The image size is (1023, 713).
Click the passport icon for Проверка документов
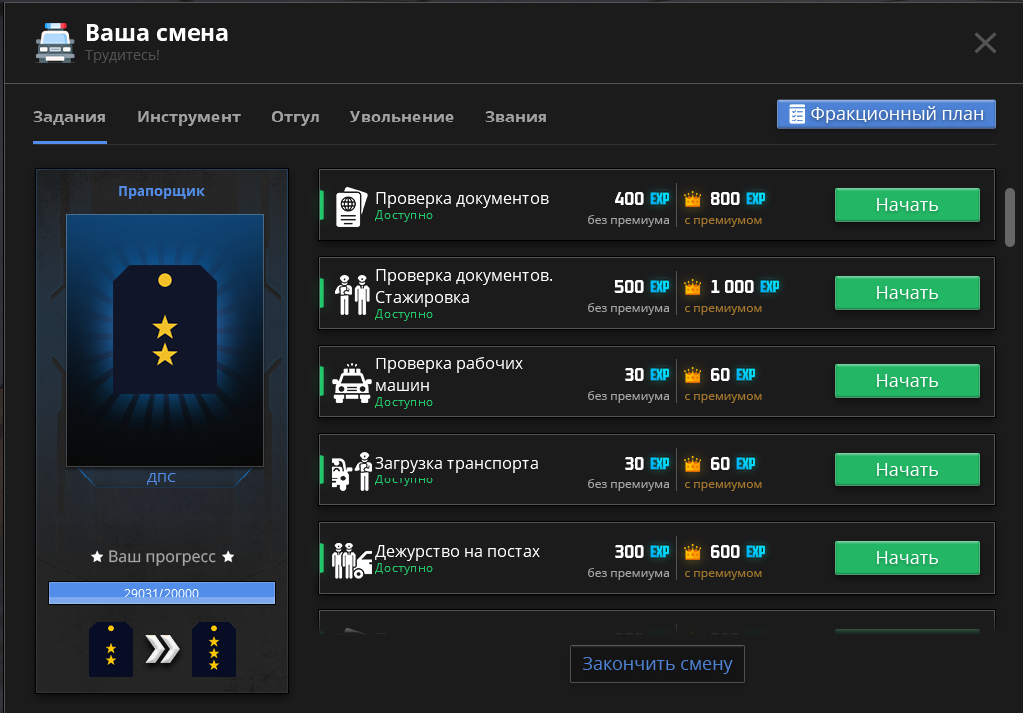pyautogui.click(x=348, y=206)
